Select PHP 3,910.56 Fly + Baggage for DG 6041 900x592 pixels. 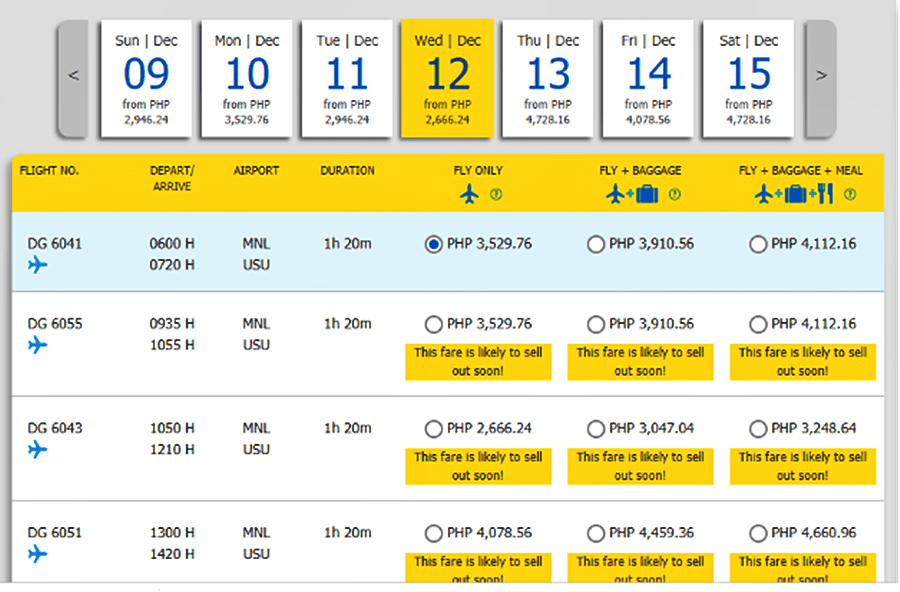click(596, 244)
